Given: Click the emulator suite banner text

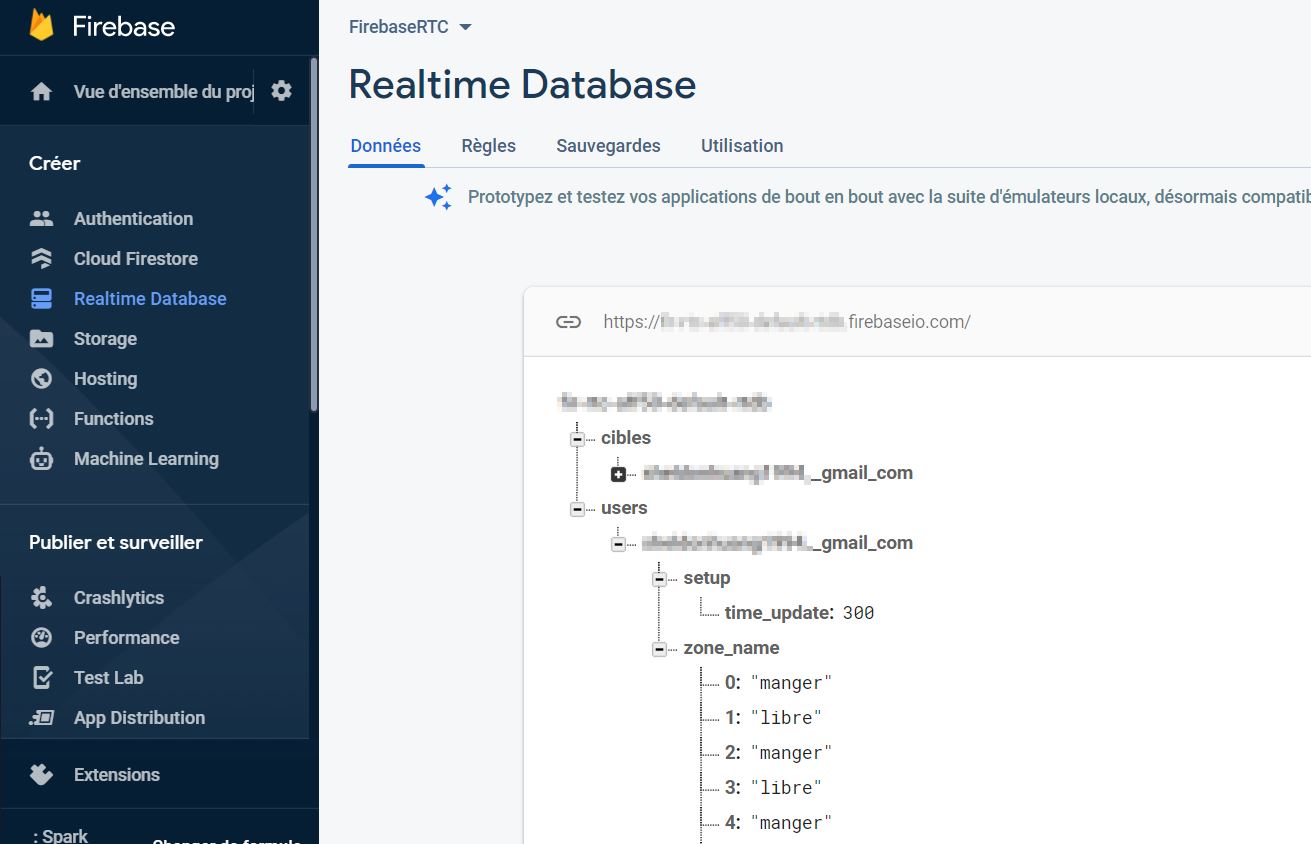Looking at the screenshot, I should point(889,197).
